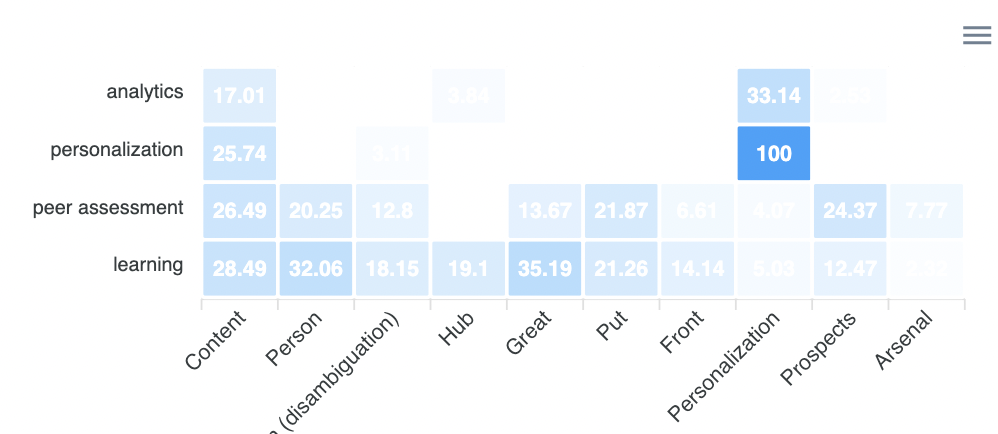This screenshot has height=434, width=998.
Task: Open the chart hamburger menu
Action: tap(976, 36)
